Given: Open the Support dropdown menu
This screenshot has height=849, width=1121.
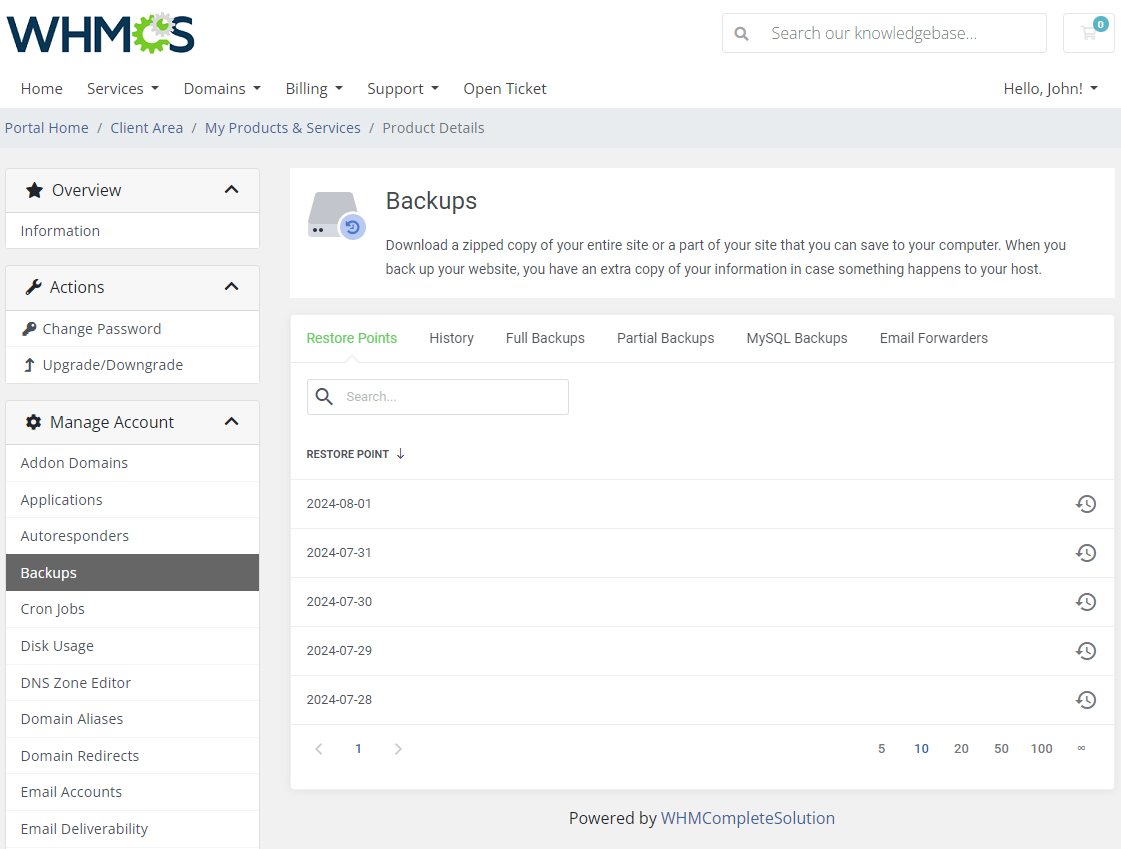Looking at the screenshot, I should click(x=403, y=89).
